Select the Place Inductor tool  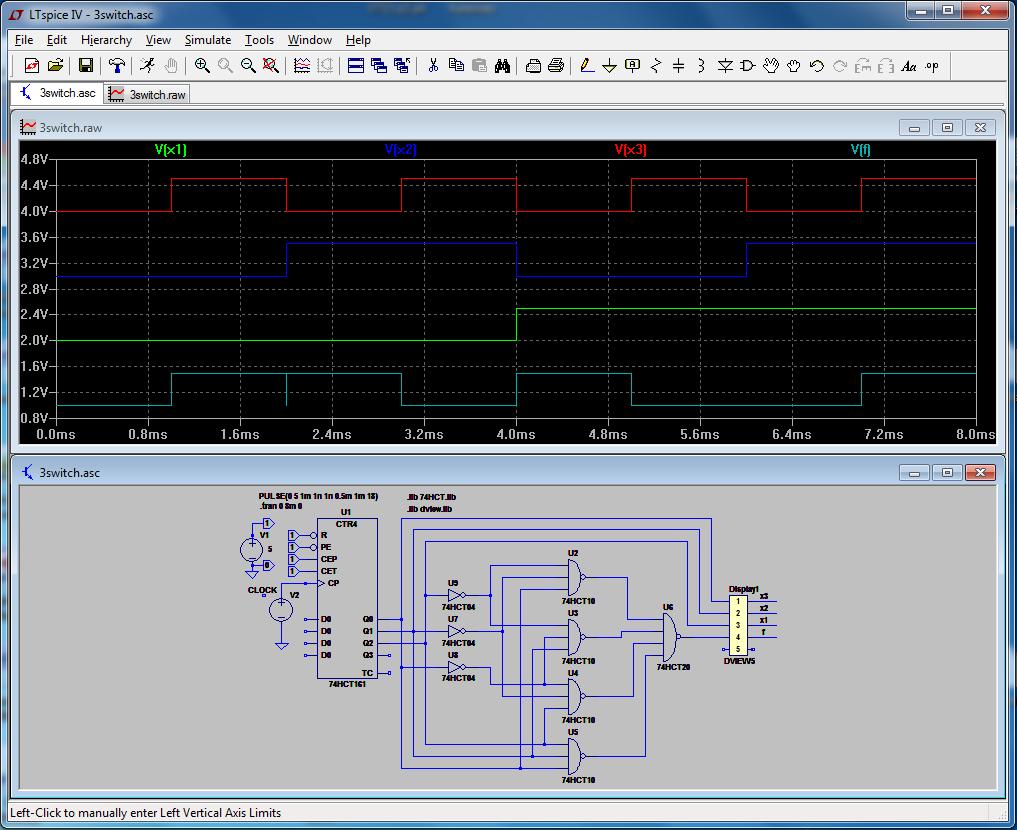[x=701, y=65]
